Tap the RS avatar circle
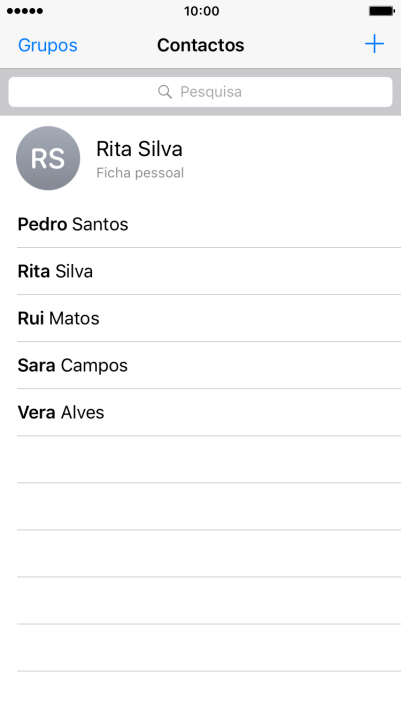The image size is (401, 713). 48,158
